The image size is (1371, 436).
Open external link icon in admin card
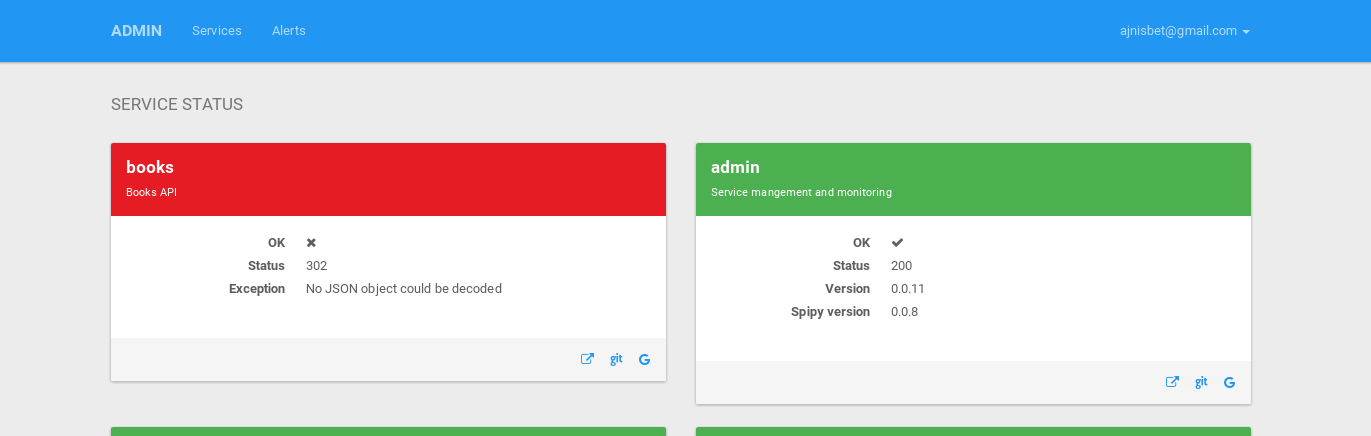(x=1172, y=382)
